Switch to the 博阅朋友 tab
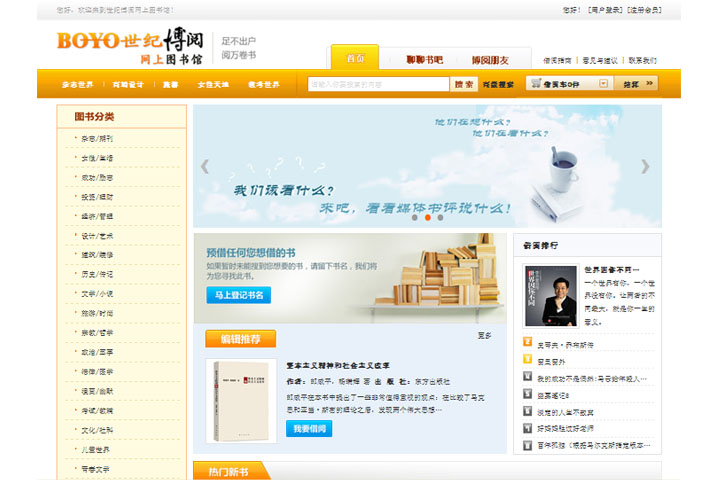 pyautogui.click(x=490, y=59)
